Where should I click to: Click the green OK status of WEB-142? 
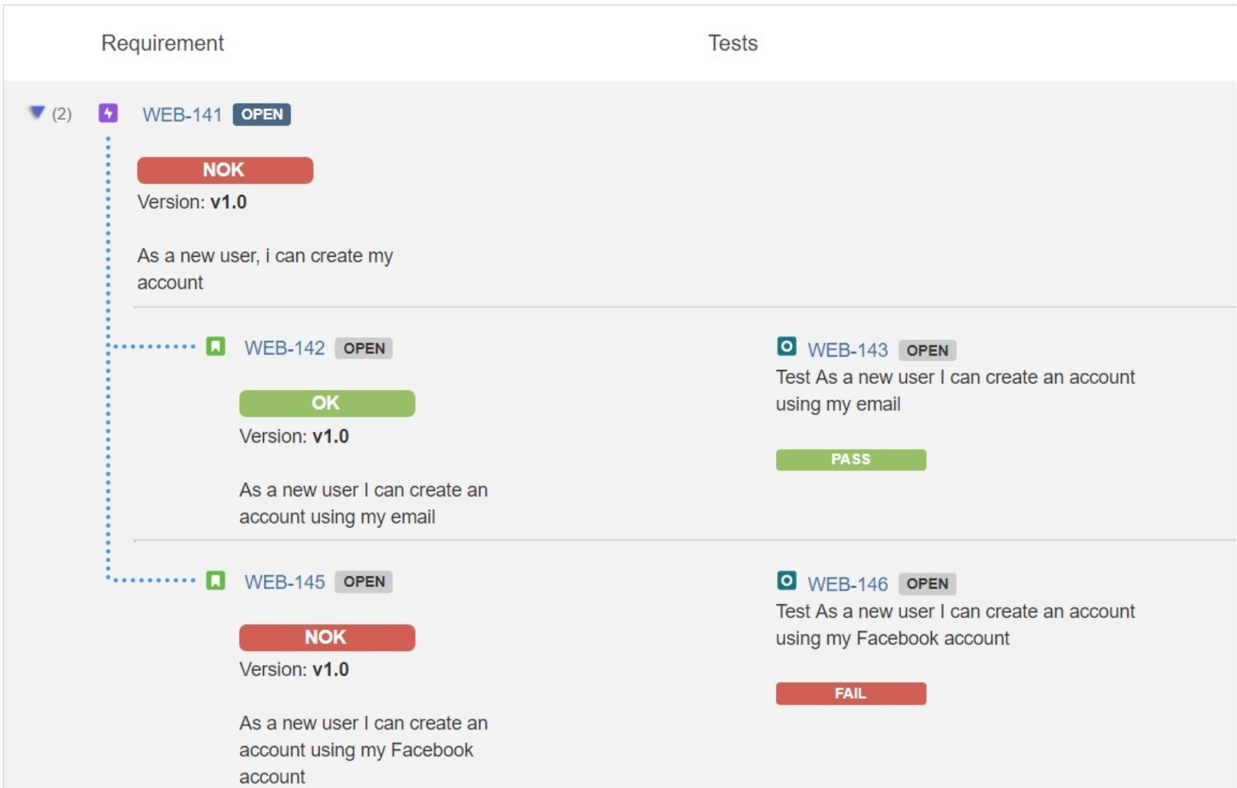(327, 403)
